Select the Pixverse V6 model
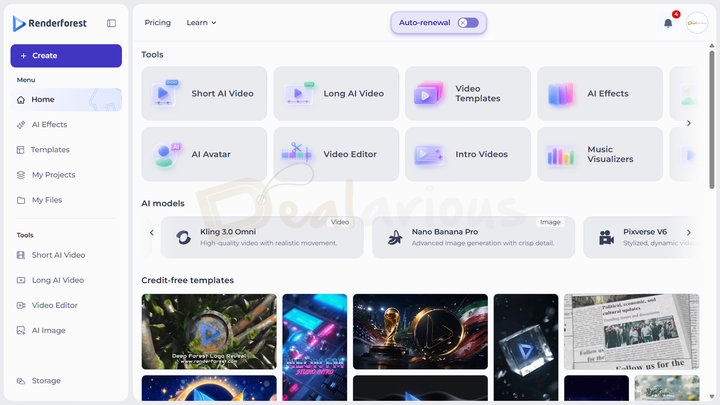720x405 pixels. pos(641,237)
